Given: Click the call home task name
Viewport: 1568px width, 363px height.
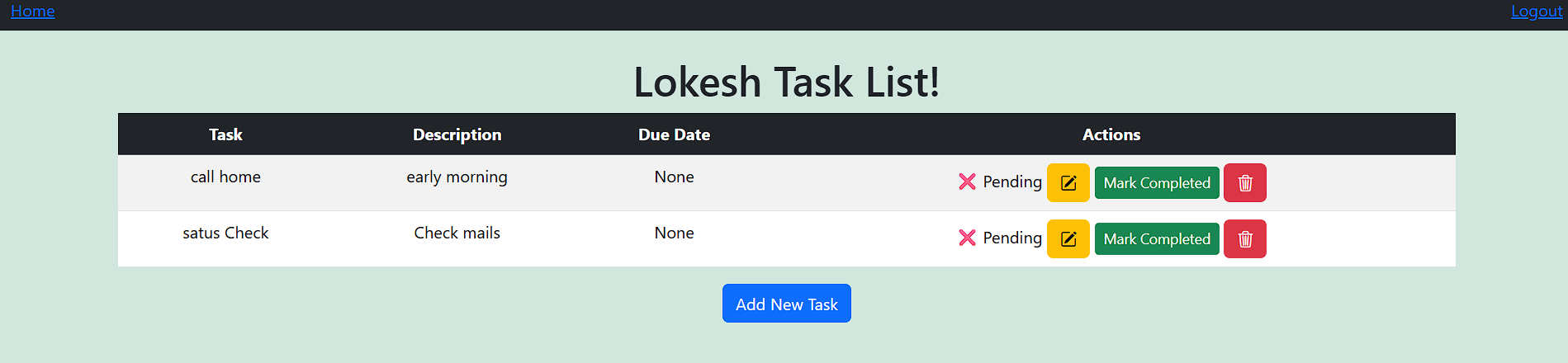Looking at the screenshot, I should pos(225,177).
